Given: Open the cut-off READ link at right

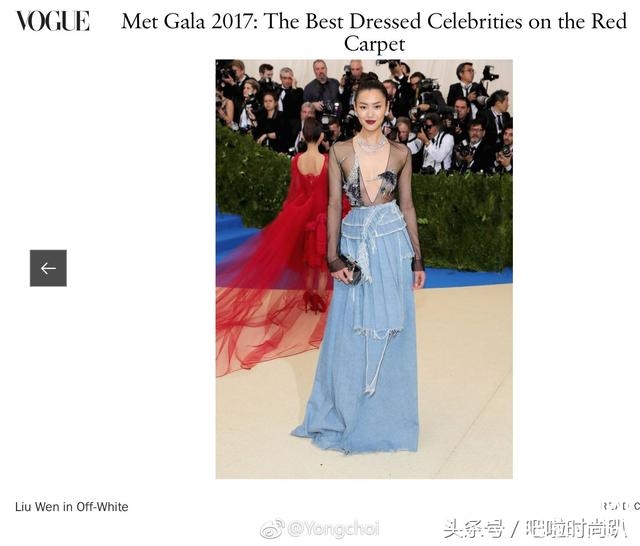Looking at the screenshot, I should (x=620, y=506).
